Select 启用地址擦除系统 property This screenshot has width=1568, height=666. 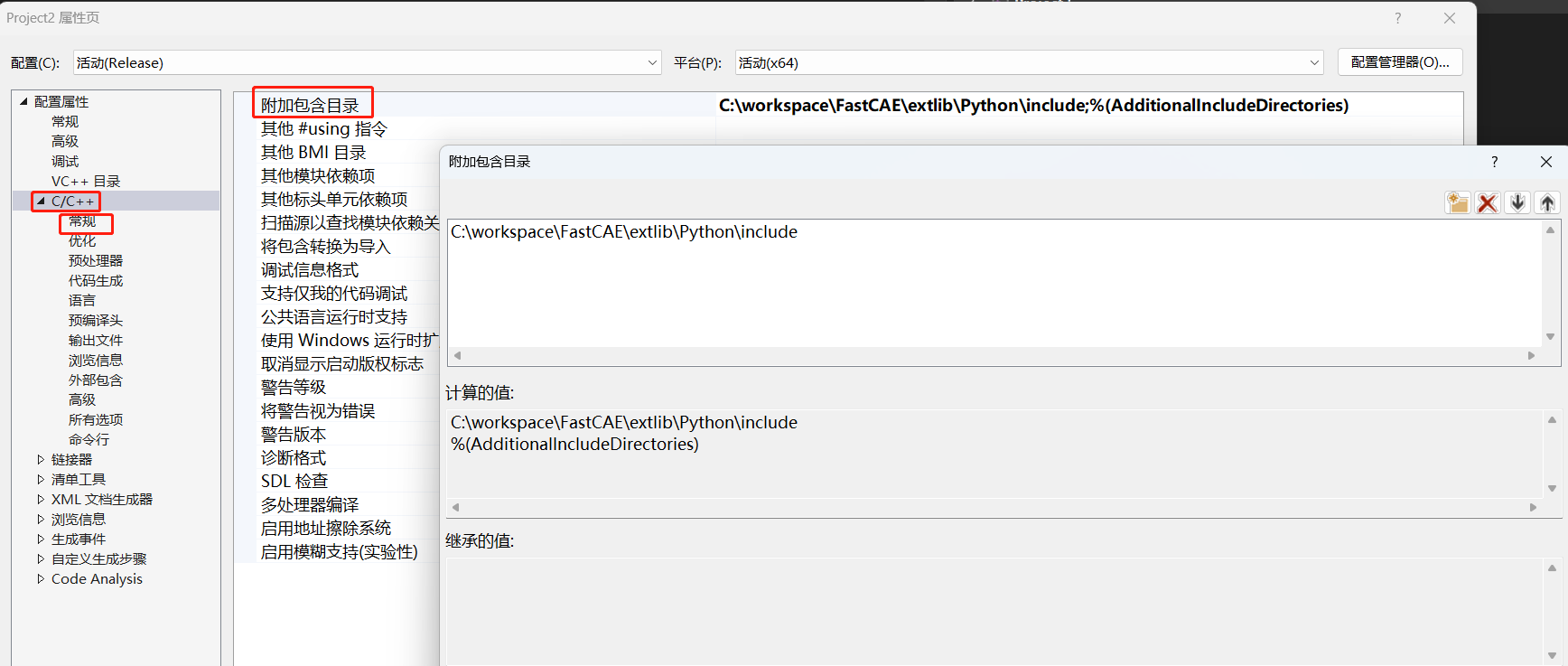[326, 528]
